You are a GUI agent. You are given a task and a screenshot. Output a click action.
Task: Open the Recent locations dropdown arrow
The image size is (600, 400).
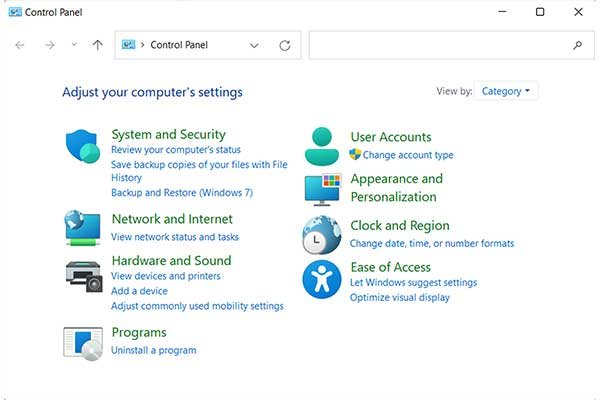click(74, 45)
